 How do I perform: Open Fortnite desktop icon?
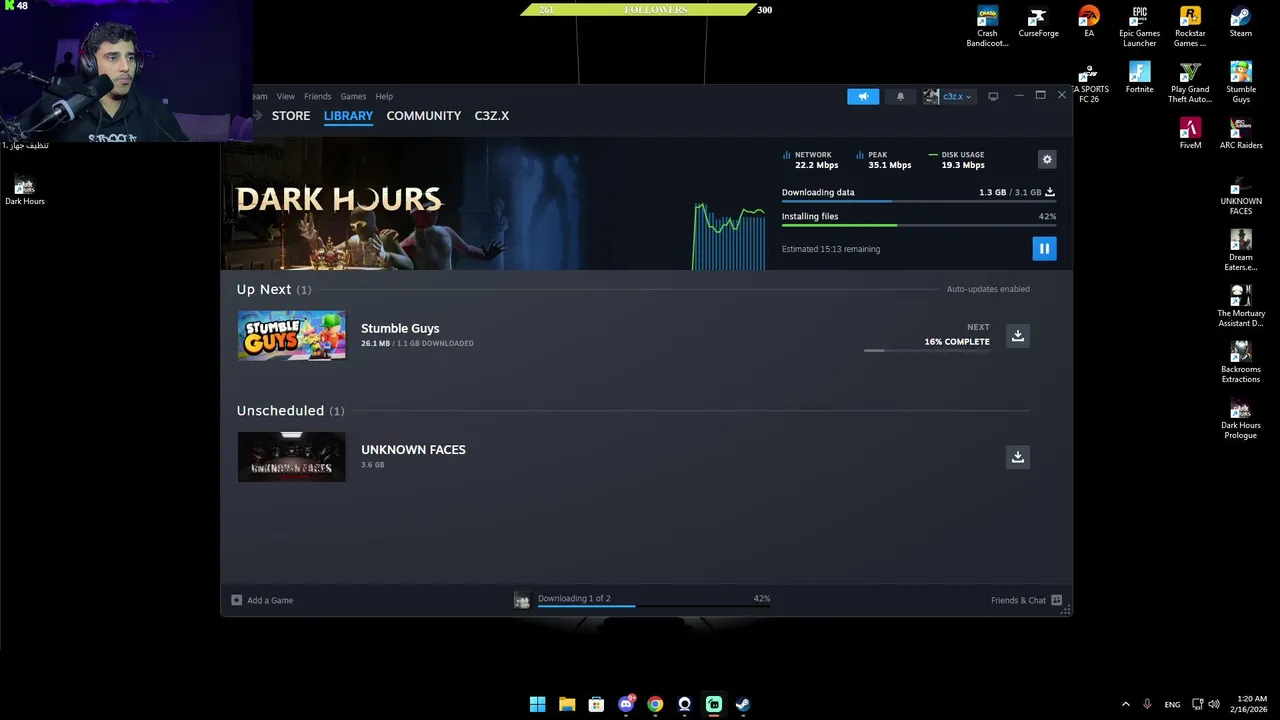(x=1139, y=78)
